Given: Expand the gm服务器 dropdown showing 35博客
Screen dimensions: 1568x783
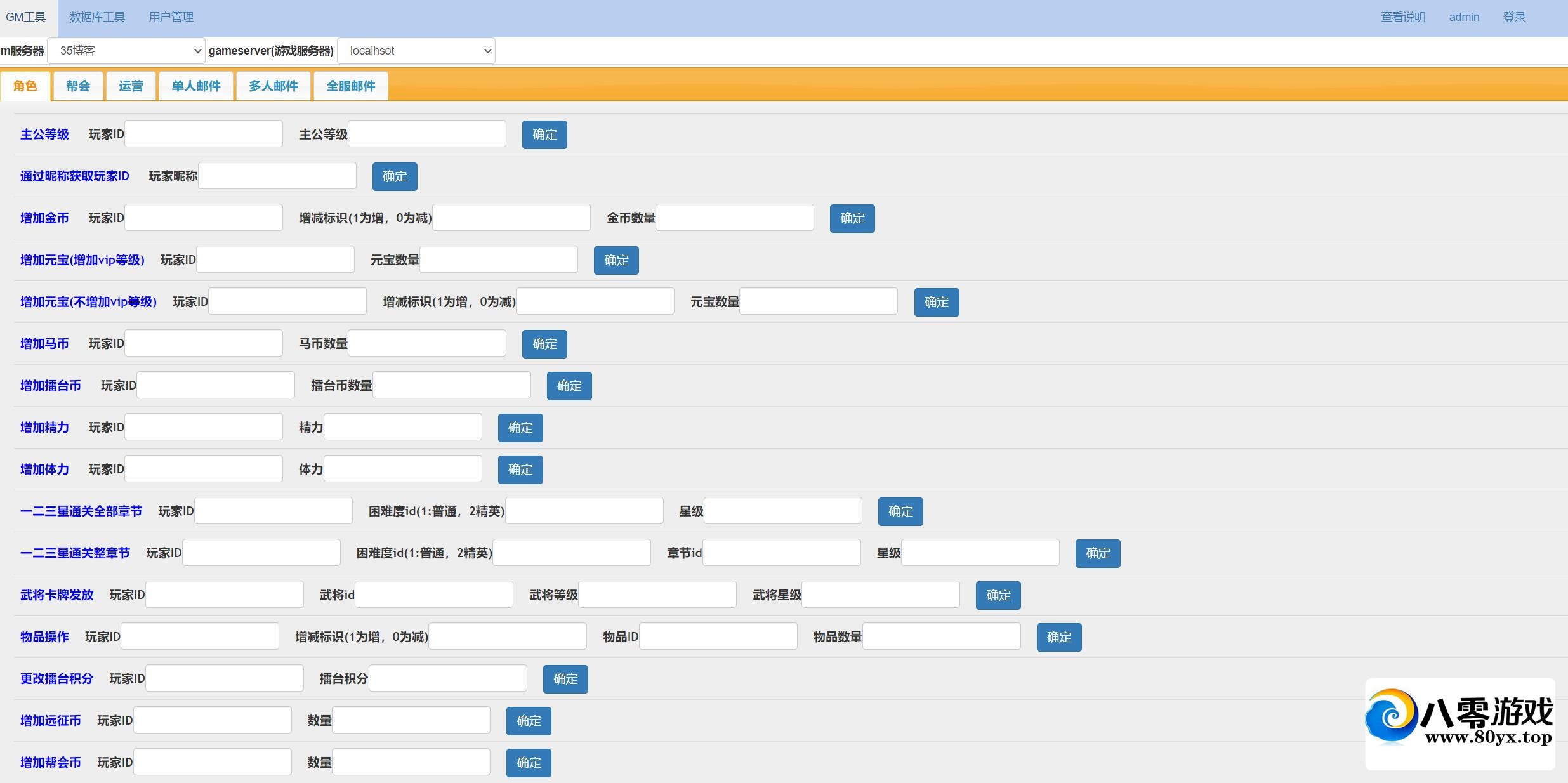Looking at the screenshot, I should (126, 51).
